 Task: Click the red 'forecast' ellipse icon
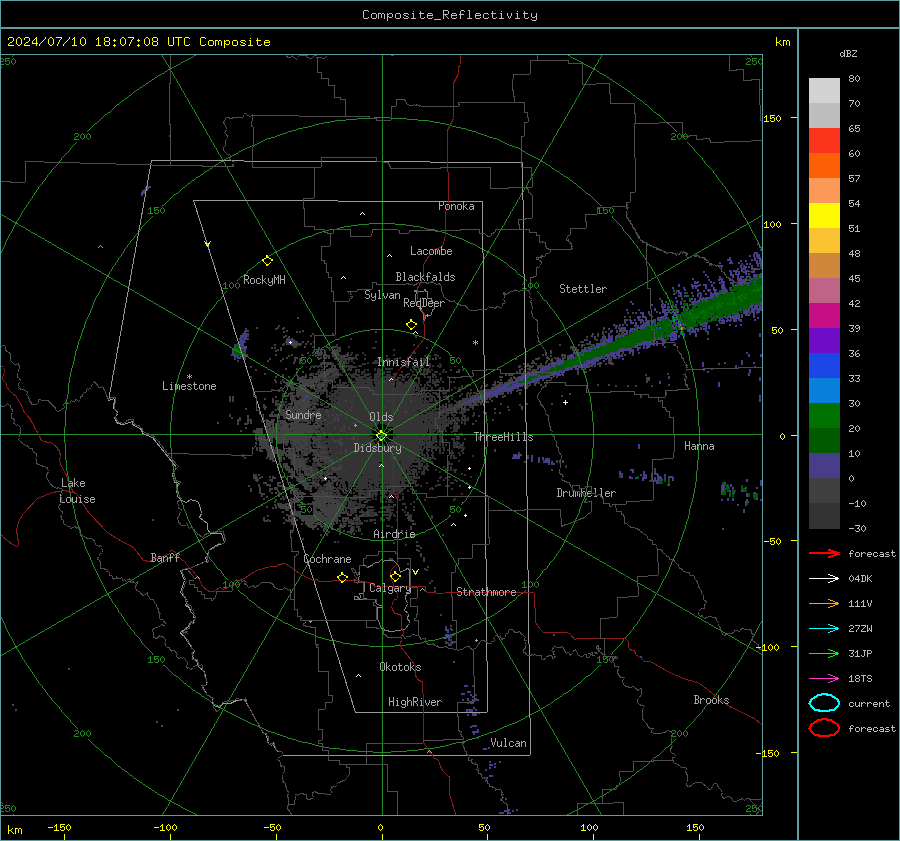[824, 728]
